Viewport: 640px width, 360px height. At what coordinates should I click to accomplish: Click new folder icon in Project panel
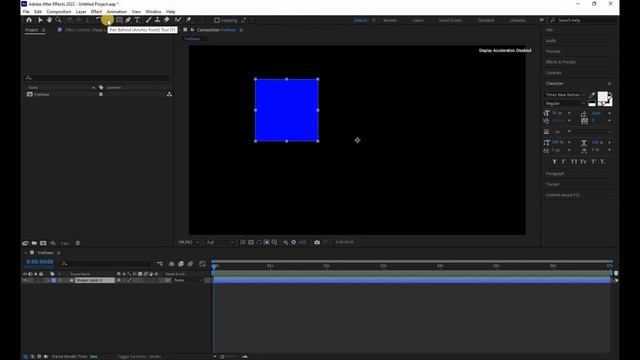[34, 243]
